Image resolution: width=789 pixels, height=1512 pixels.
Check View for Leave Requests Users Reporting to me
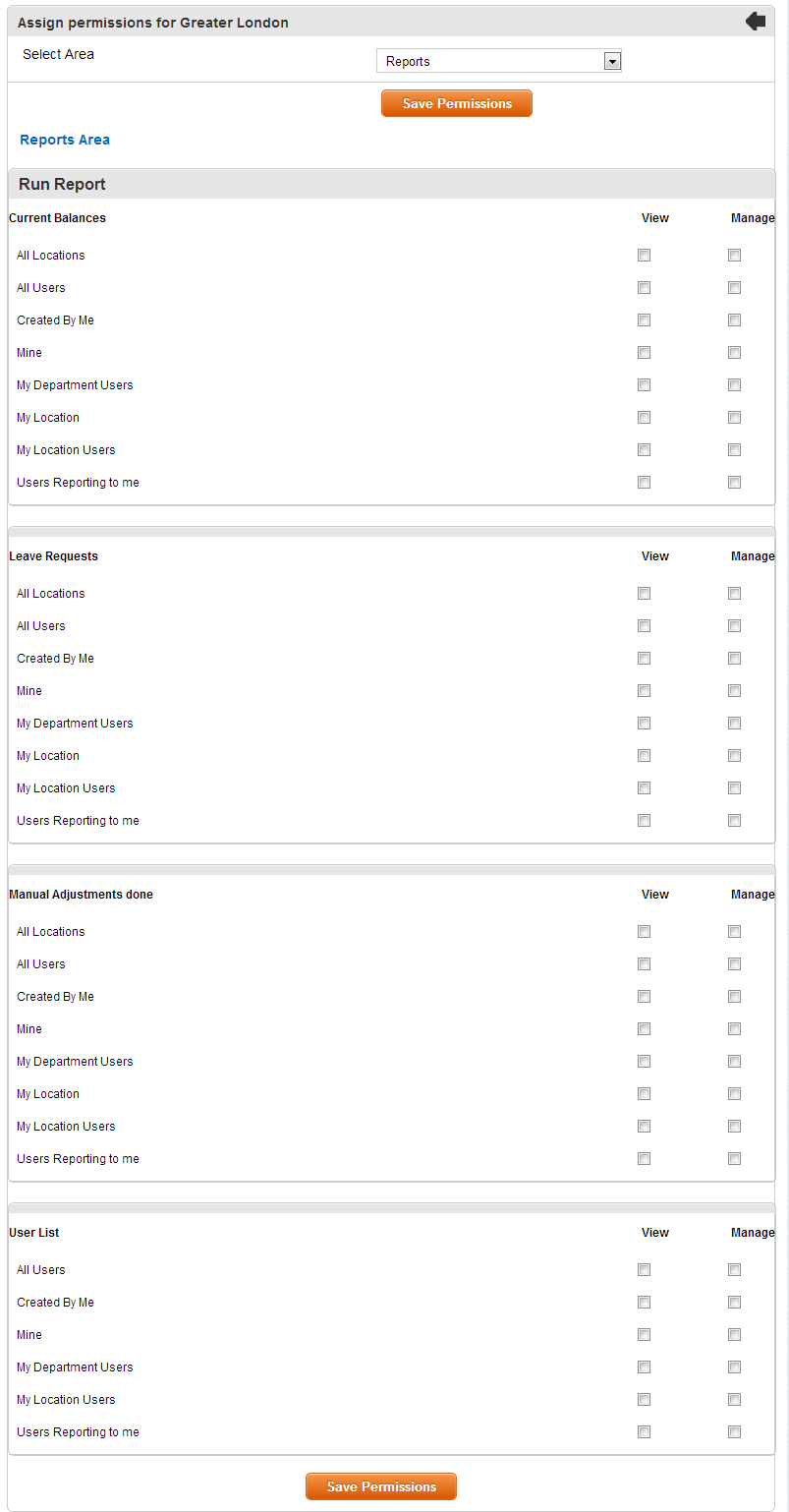[644, 821]
